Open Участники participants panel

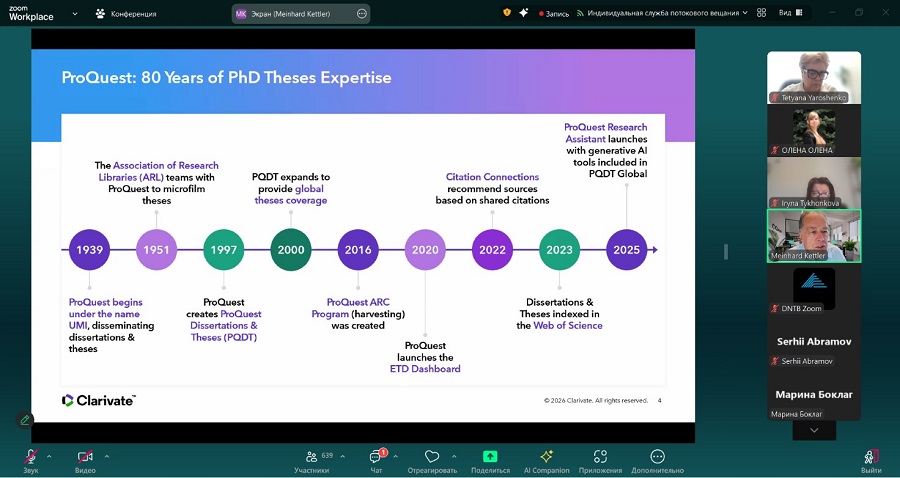[312, 461]
